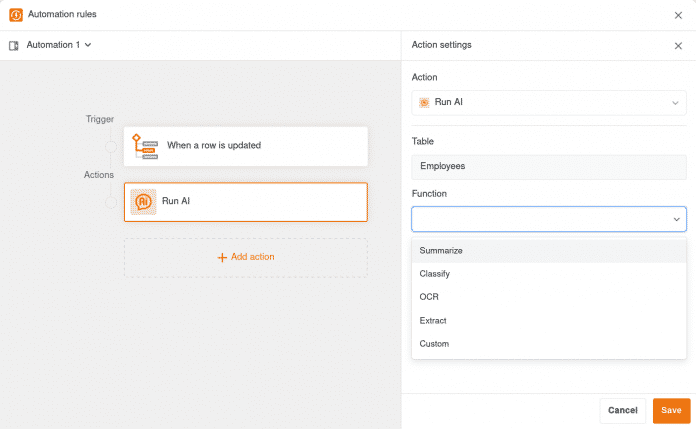Click the Automation rules logo icon
The image size is (696, 429).
coord(16,15)
